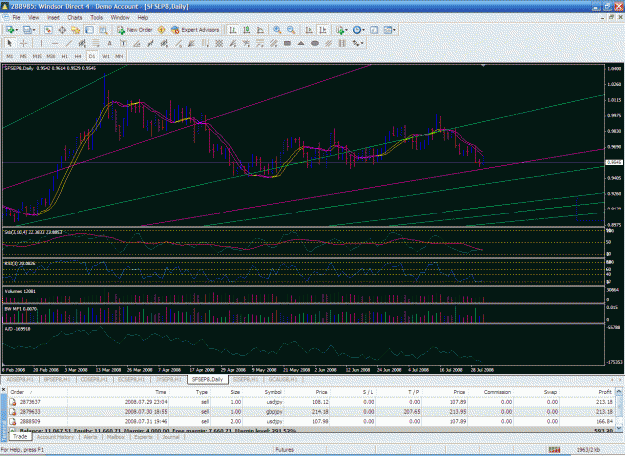
Task: Close the Terminal panel with X
Action: click(4, 389)
